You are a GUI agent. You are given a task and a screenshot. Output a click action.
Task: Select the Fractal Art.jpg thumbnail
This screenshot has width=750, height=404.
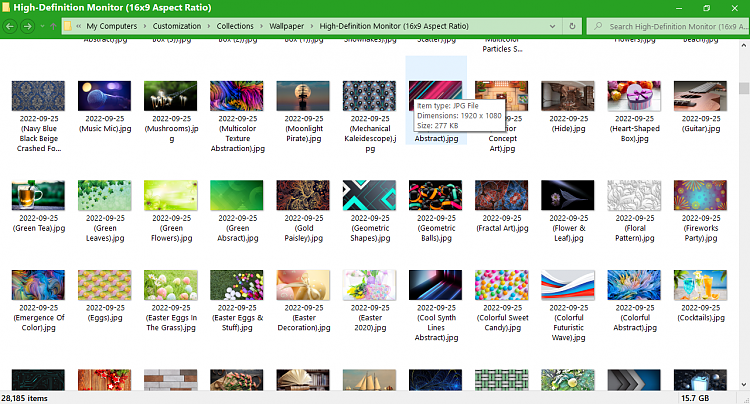click(x=501, y=195)
